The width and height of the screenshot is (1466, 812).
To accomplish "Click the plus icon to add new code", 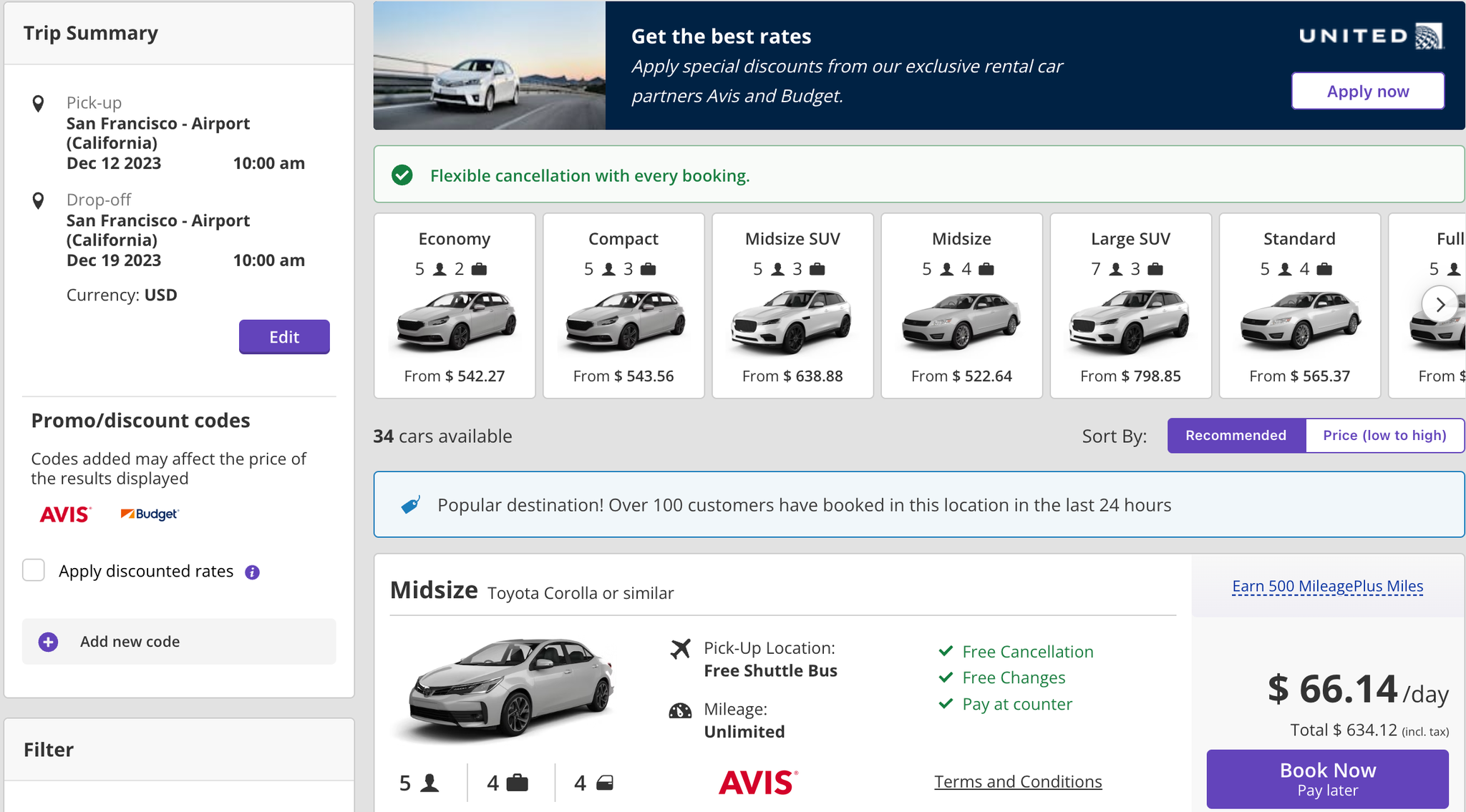I will click(47, 642).
